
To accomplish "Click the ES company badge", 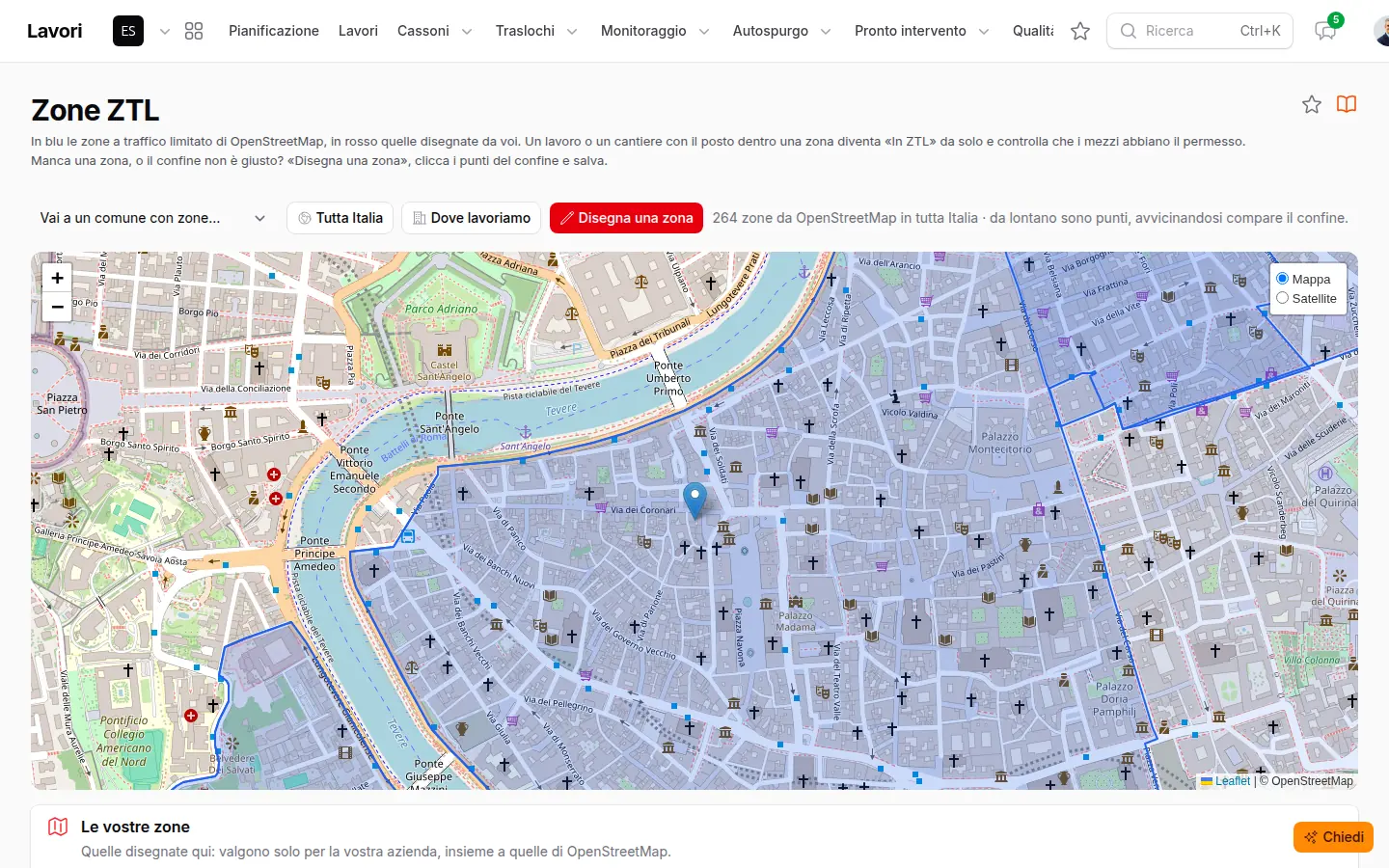I will (x=128, y=31).
